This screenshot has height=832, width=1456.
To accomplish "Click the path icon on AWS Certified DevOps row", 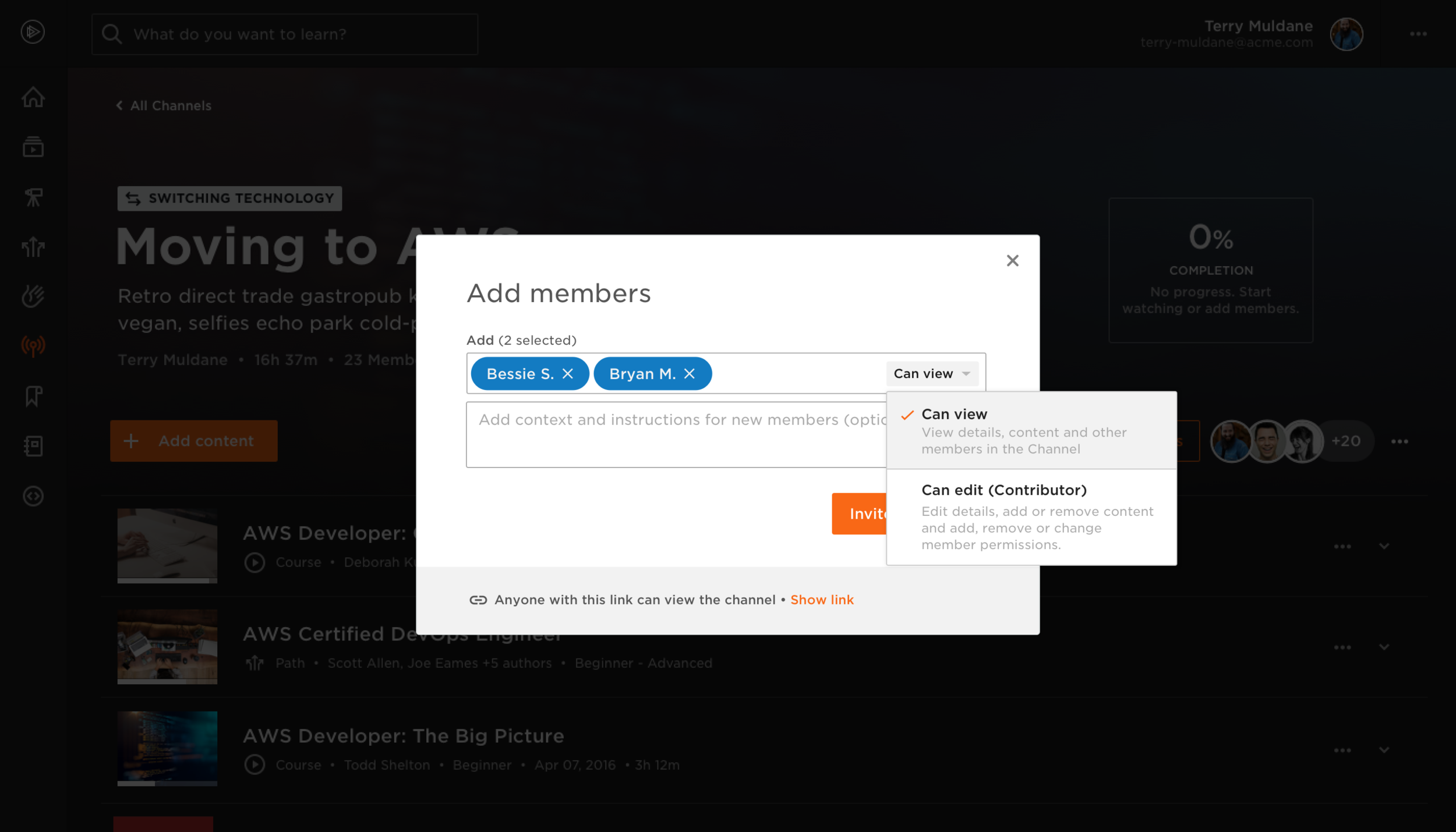I will 255,663.
